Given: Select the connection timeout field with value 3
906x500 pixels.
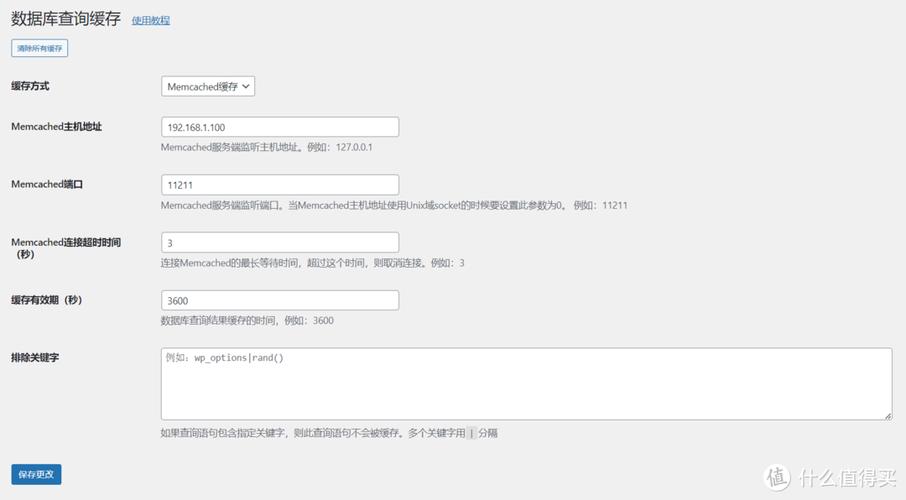Looking at the screenshot, I should point(280,243).
